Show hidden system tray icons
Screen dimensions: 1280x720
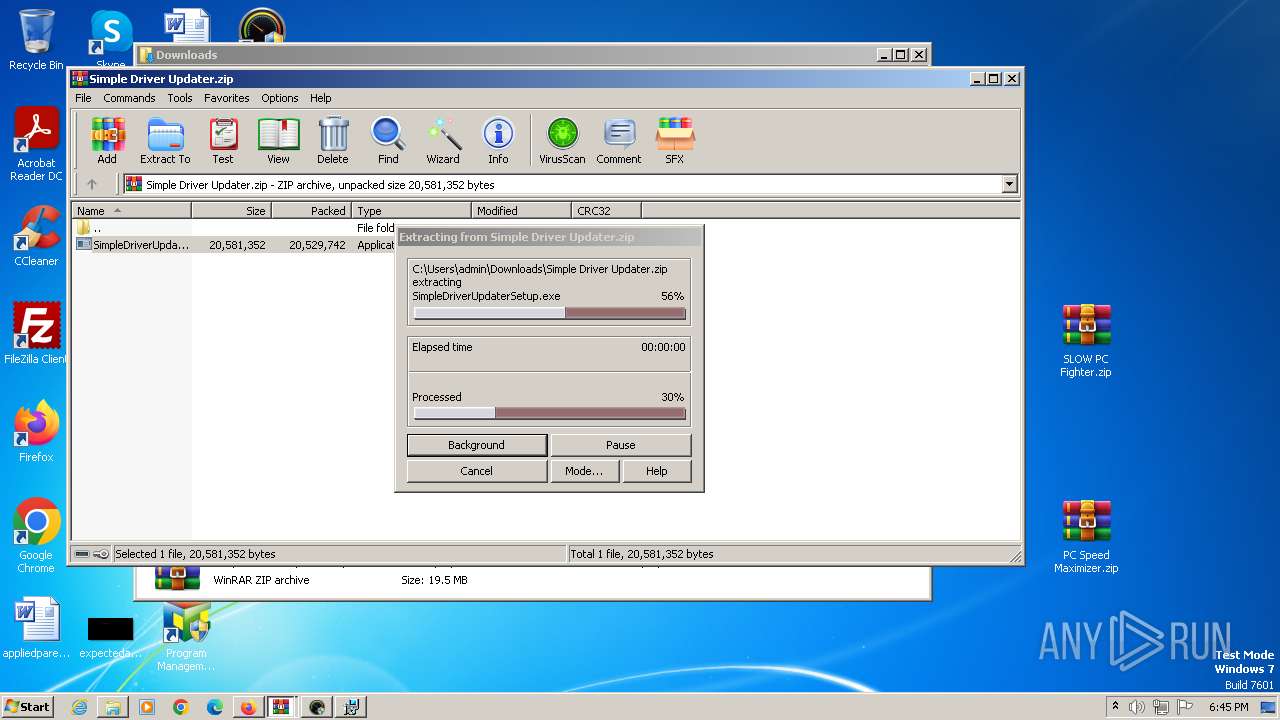1115,707
